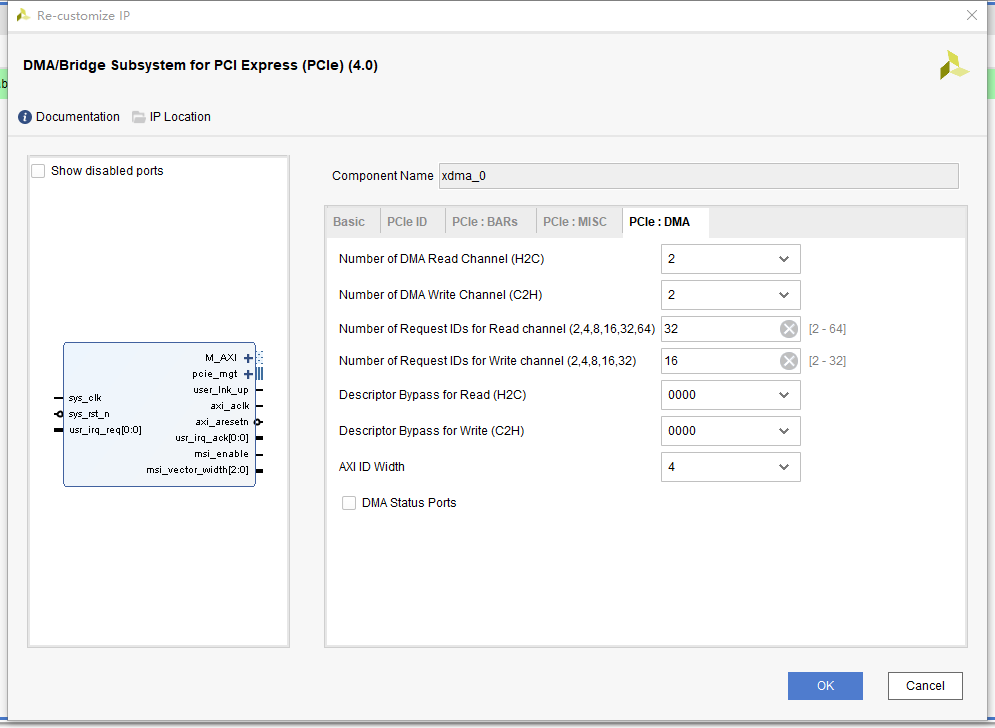
Task: Open Descriptor Bypass for Read dropdown
Action: (x=730, y=395)
